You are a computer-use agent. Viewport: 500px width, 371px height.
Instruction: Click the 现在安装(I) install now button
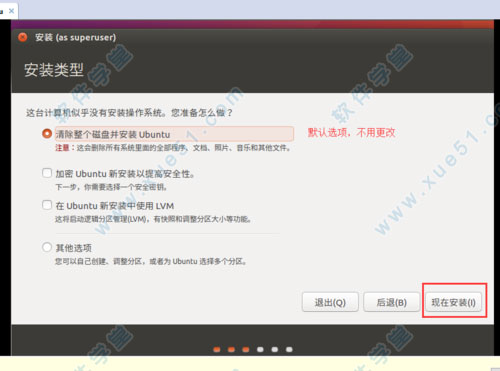click(453, 302)
